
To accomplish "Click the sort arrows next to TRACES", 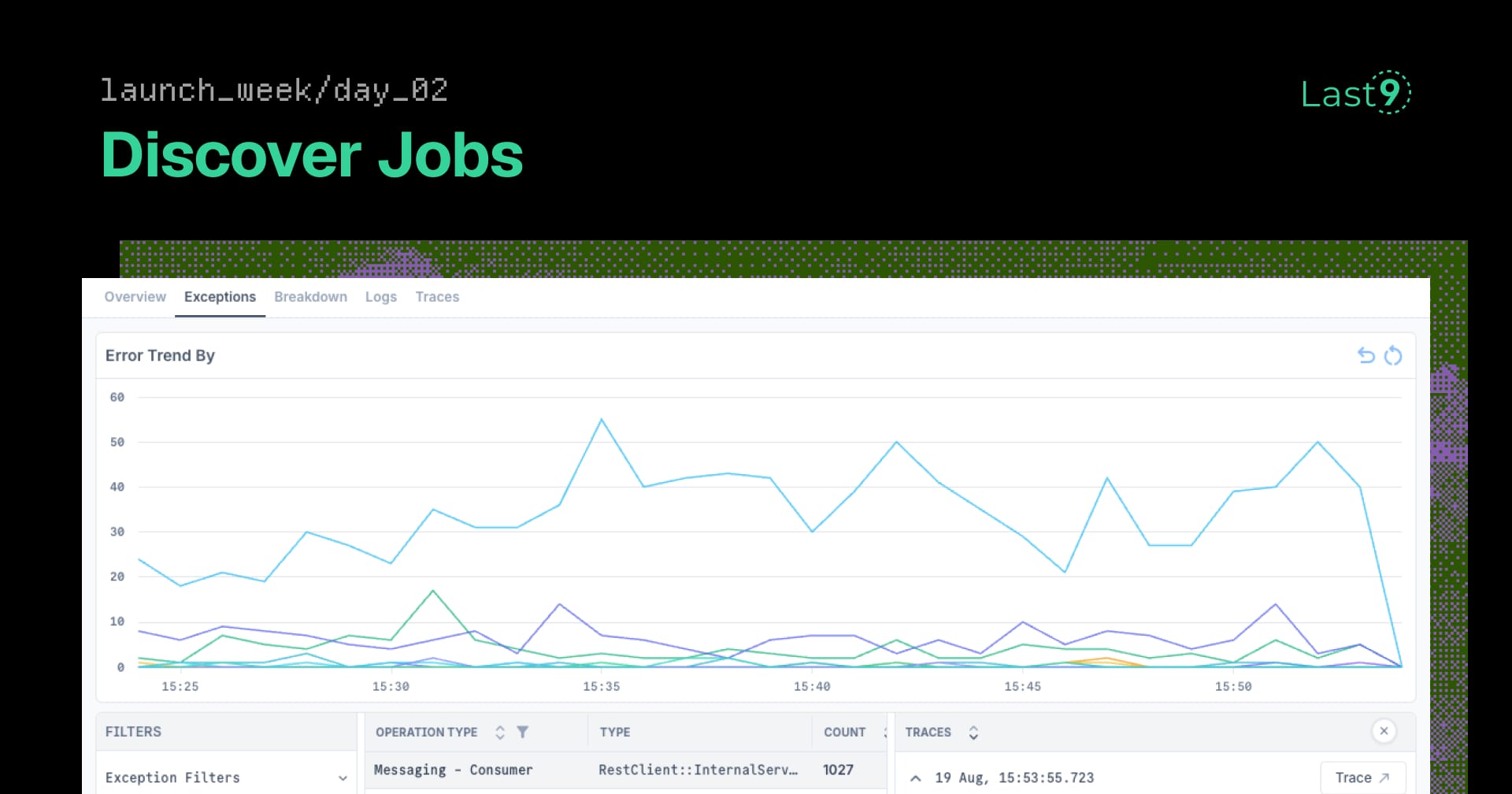I will [x=974, y=732].
